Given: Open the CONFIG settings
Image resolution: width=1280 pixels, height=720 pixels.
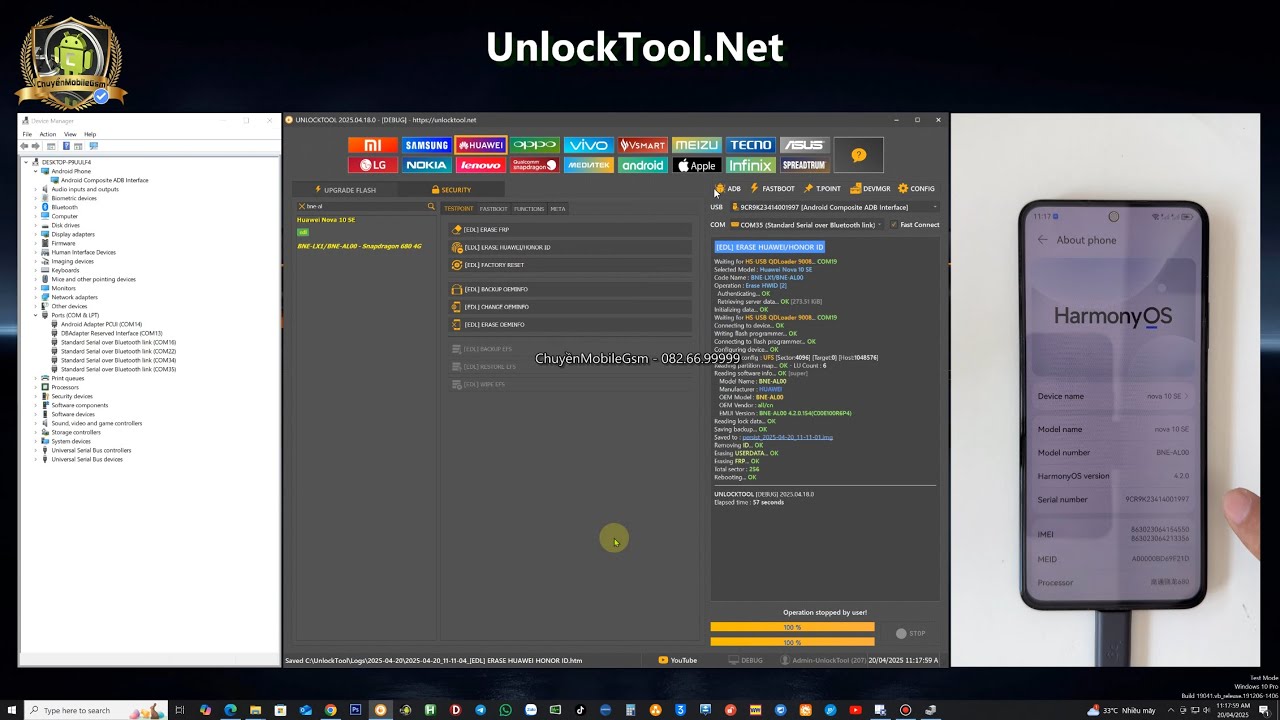Looking at the screenshot, I should click(x=917, y=189).
